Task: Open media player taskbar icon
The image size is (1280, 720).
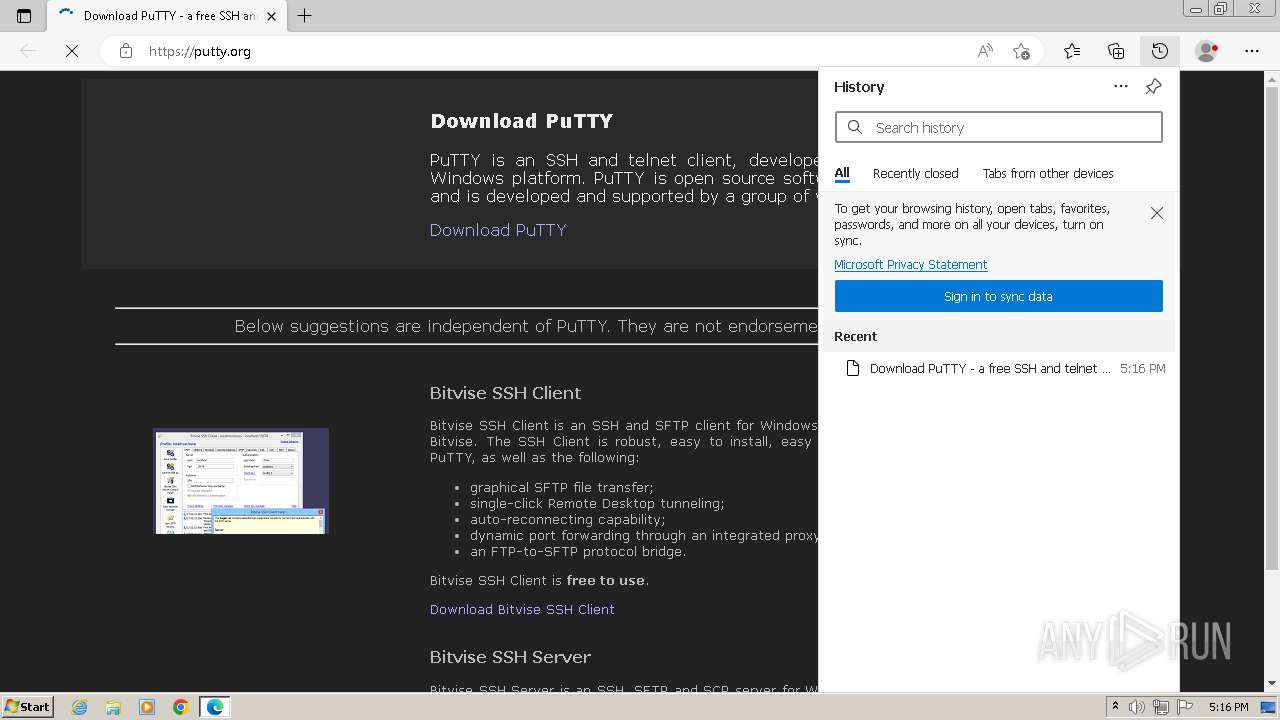Action: (x=147, y=707)
